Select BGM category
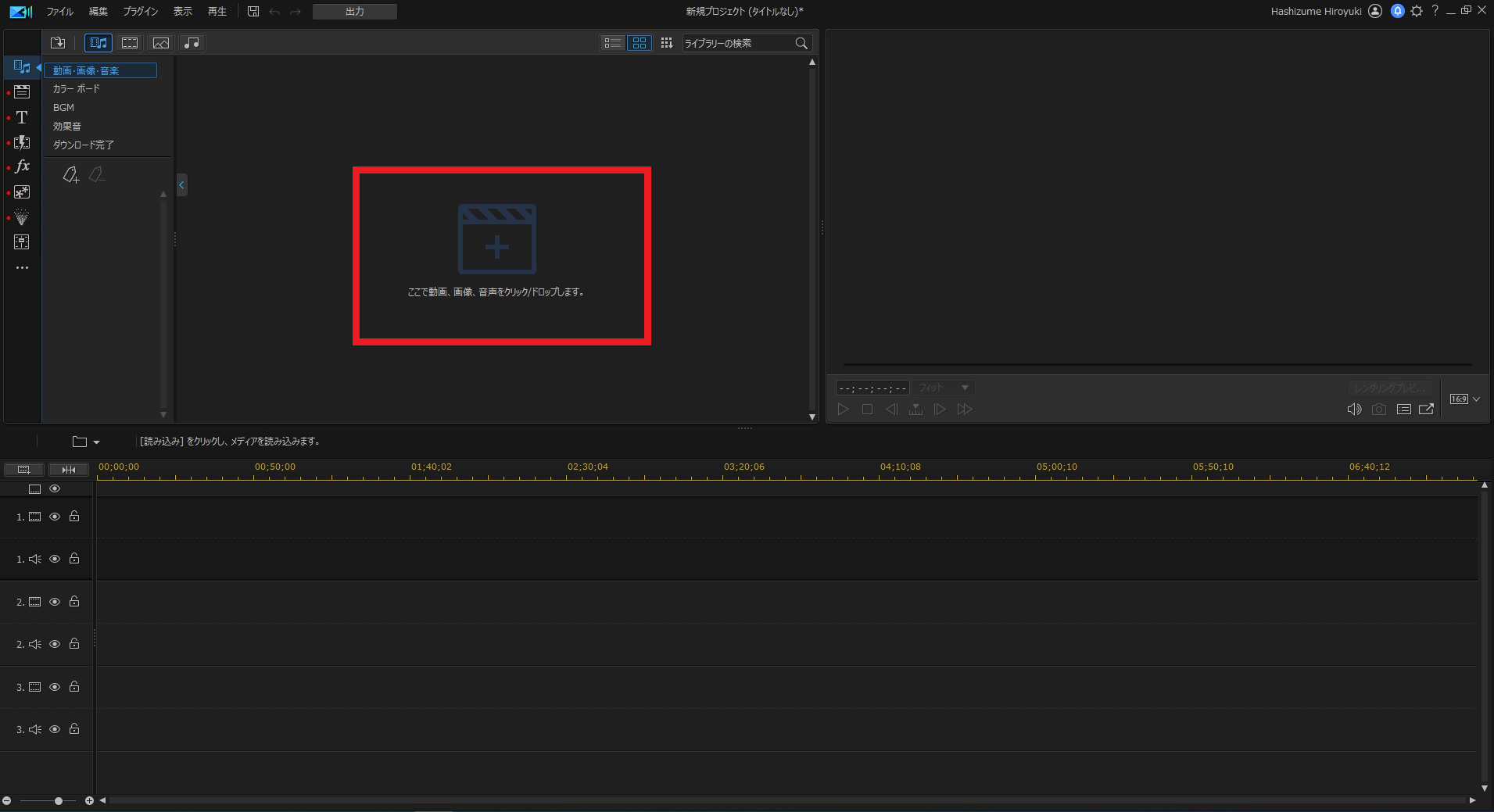 click(x=63, y=108)
